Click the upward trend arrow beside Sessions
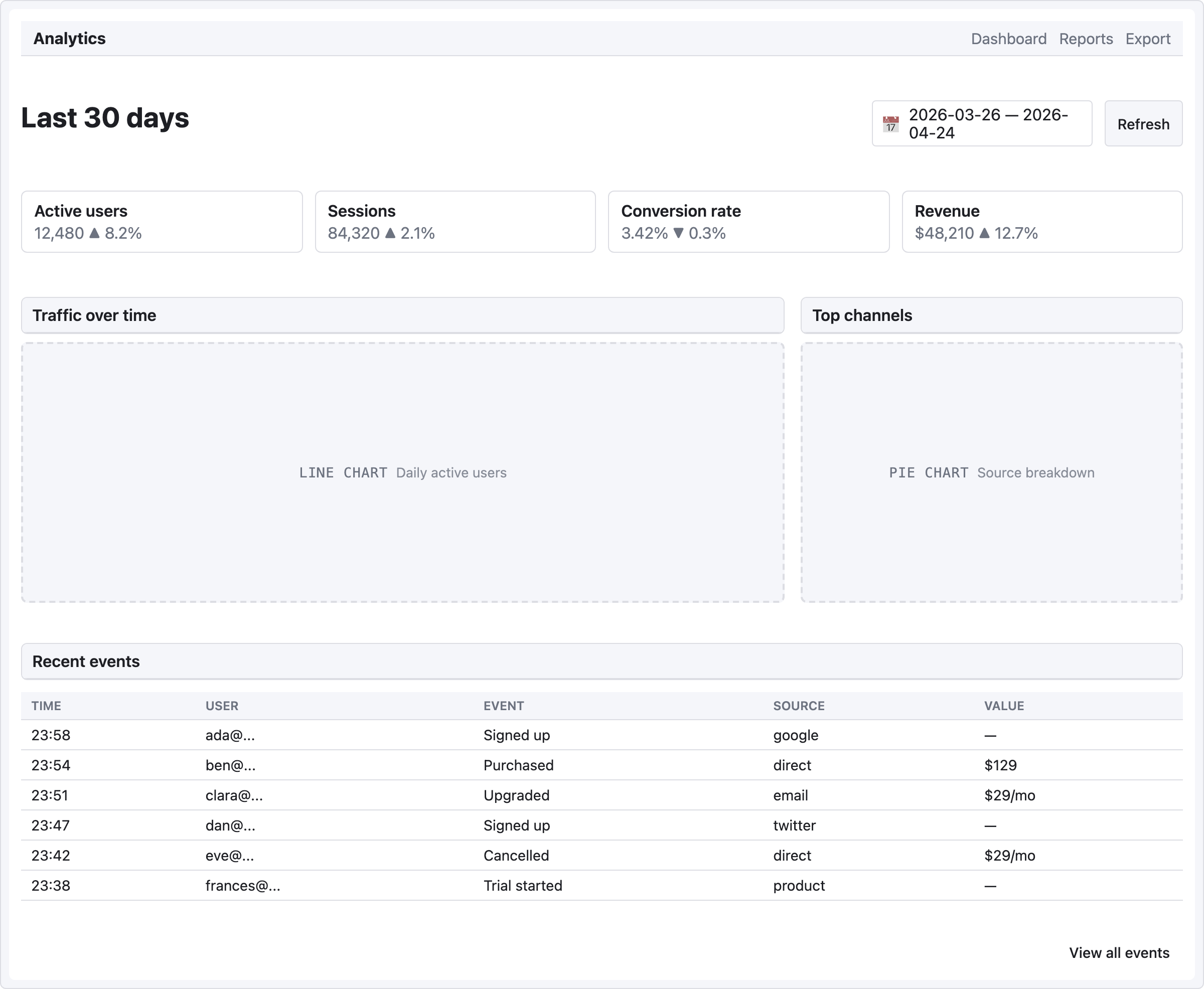Viewport: 1204px width, 989px height. click(x=390, y=233)
